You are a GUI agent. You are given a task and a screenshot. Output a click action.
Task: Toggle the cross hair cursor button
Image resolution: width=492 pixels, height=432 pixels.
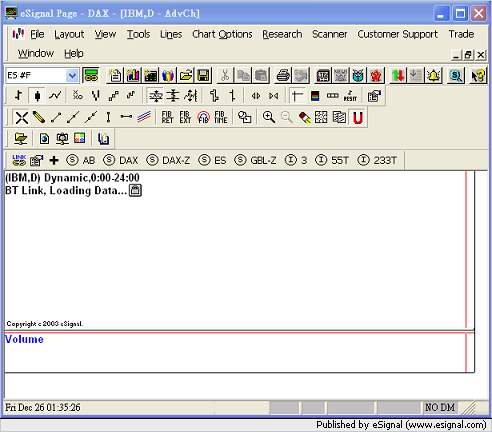point(297,96)
